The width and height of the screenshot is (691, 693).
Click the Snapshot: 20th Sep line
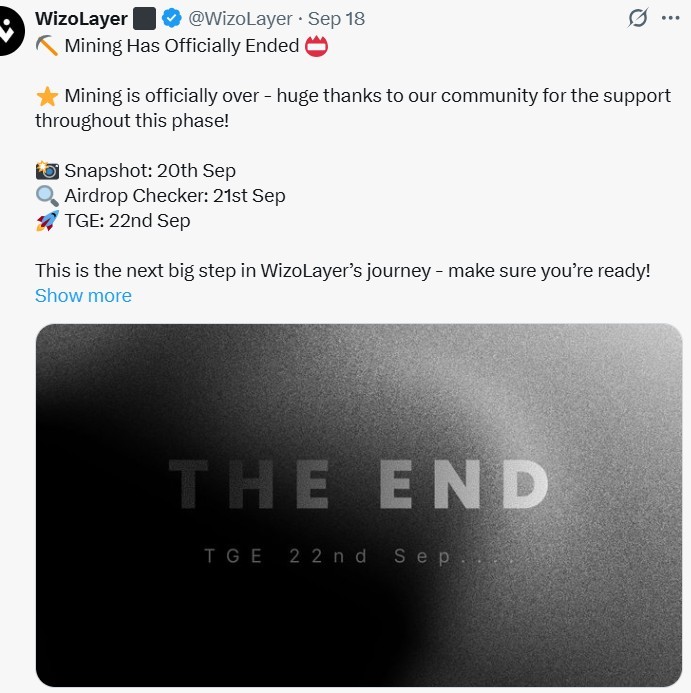150,171
